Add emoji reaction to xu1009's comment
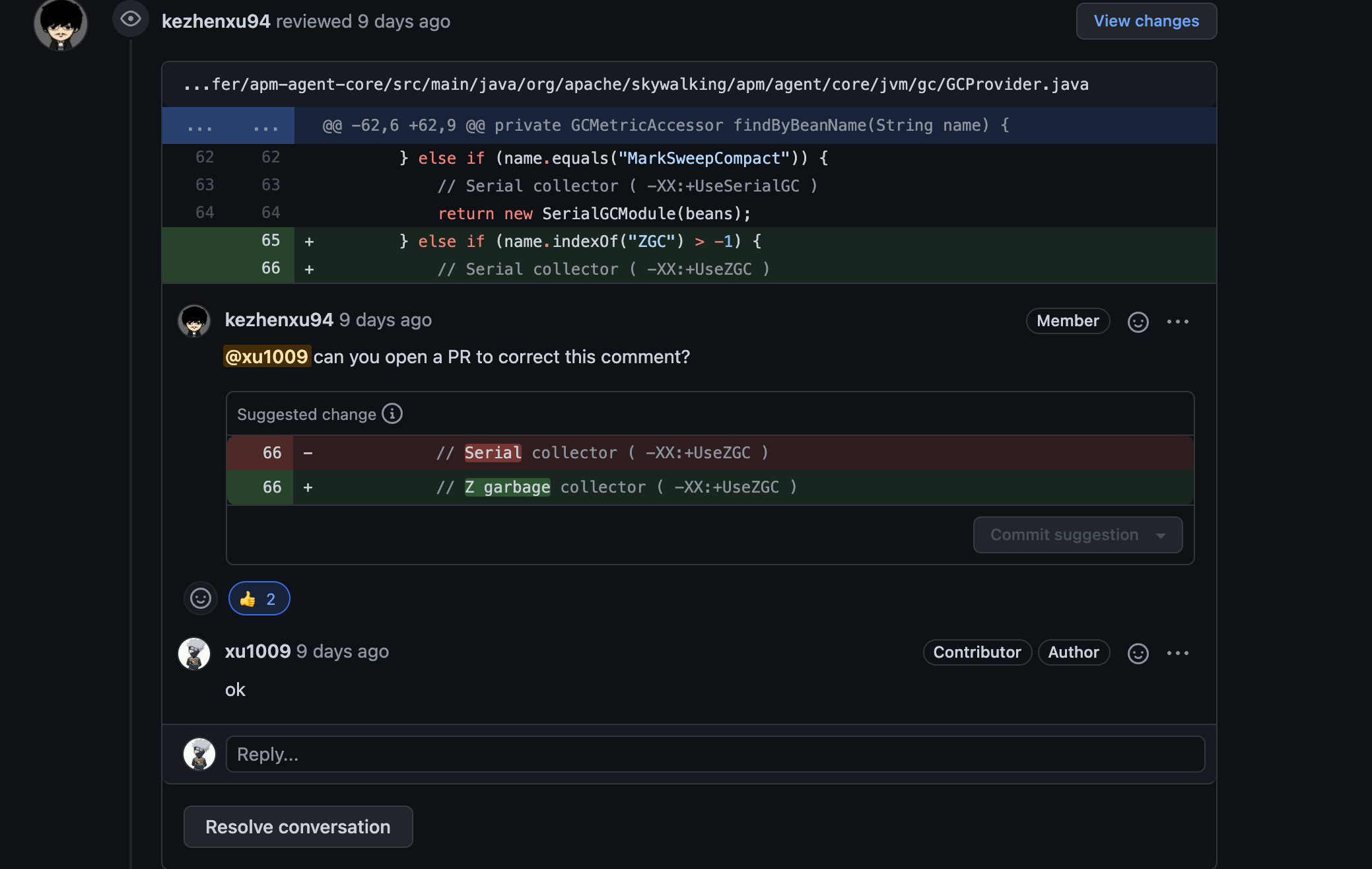Image resolution: width=1372 pixels, height=869 pixels. pyautogui.click(x=1138, y=653)
